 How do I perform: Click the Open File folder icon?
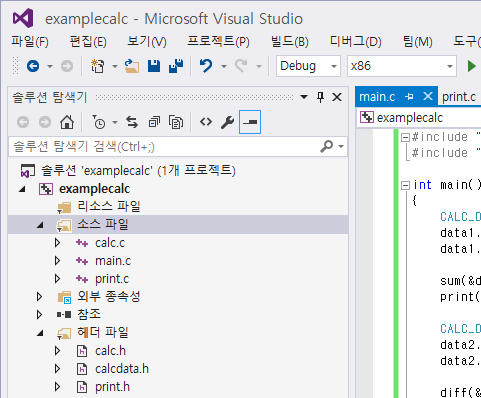(132, 66)
